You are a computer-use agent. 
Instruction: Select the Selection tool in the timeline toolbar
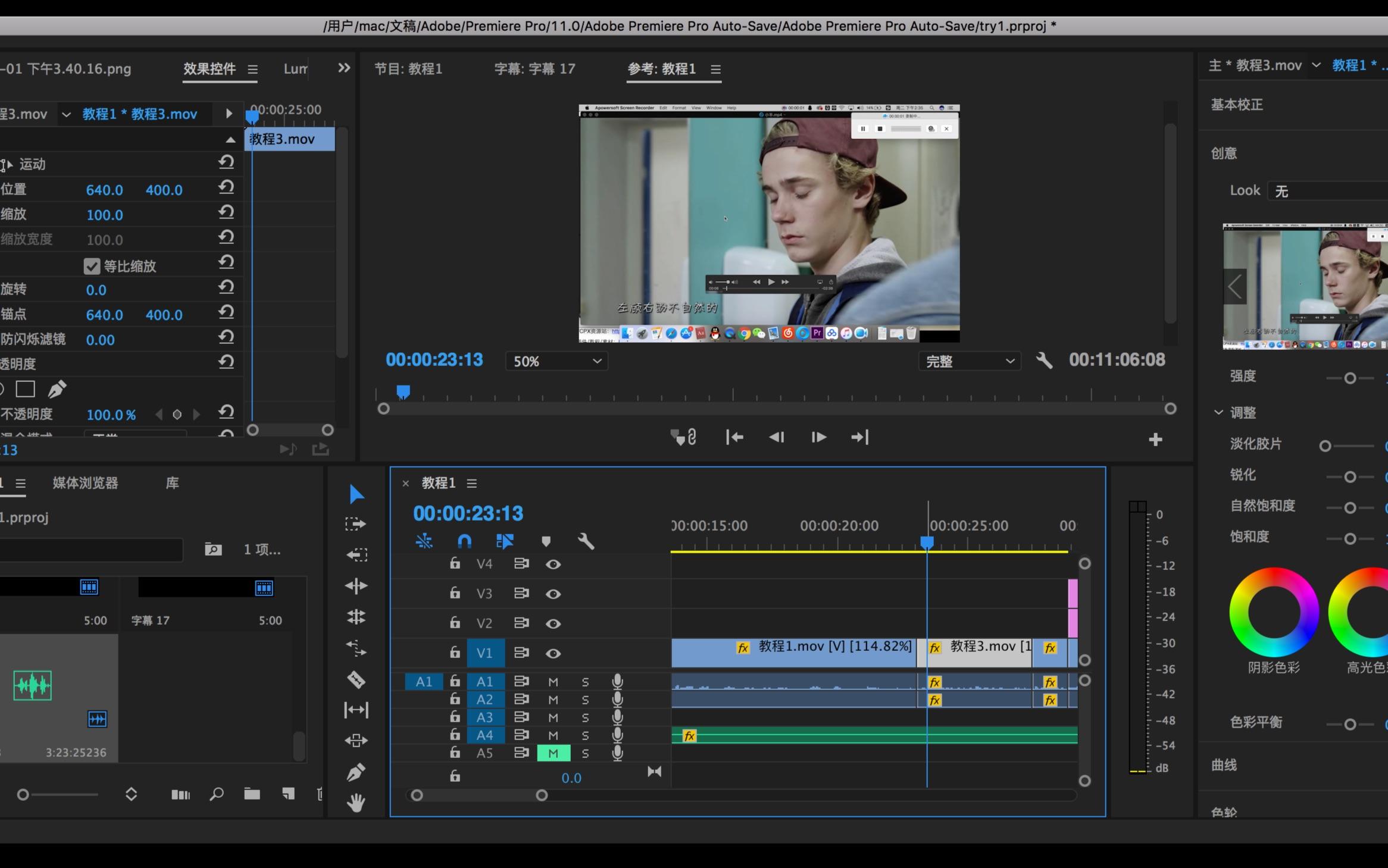356,494
